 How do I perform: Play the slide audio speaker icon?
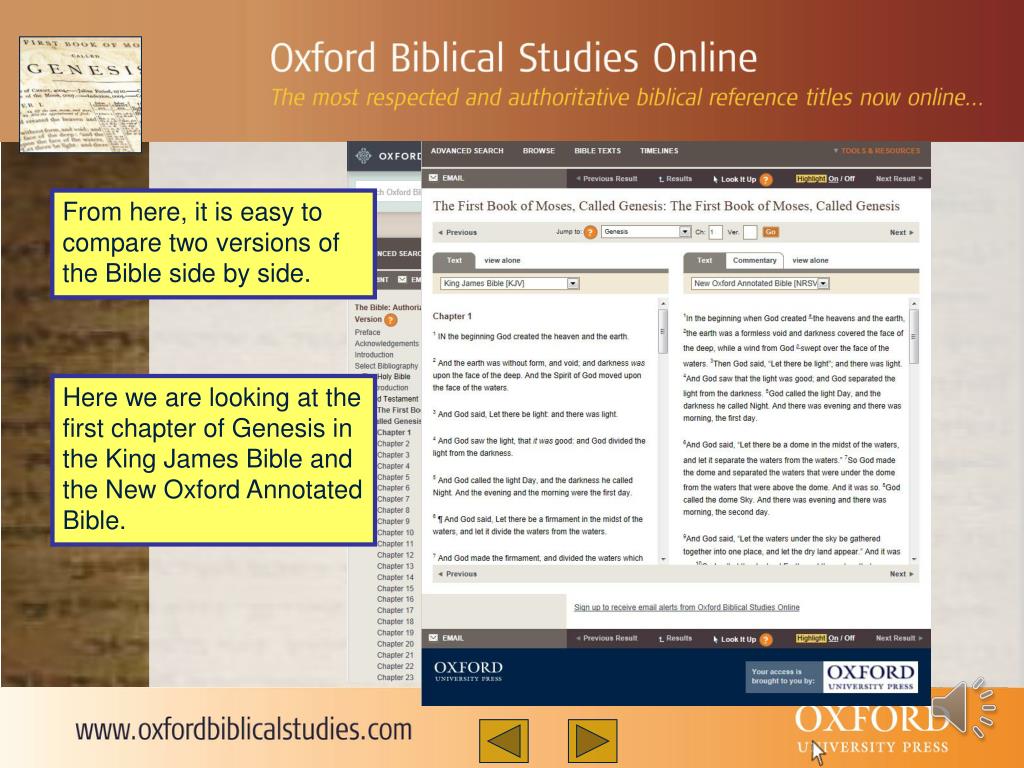[963, 709]
